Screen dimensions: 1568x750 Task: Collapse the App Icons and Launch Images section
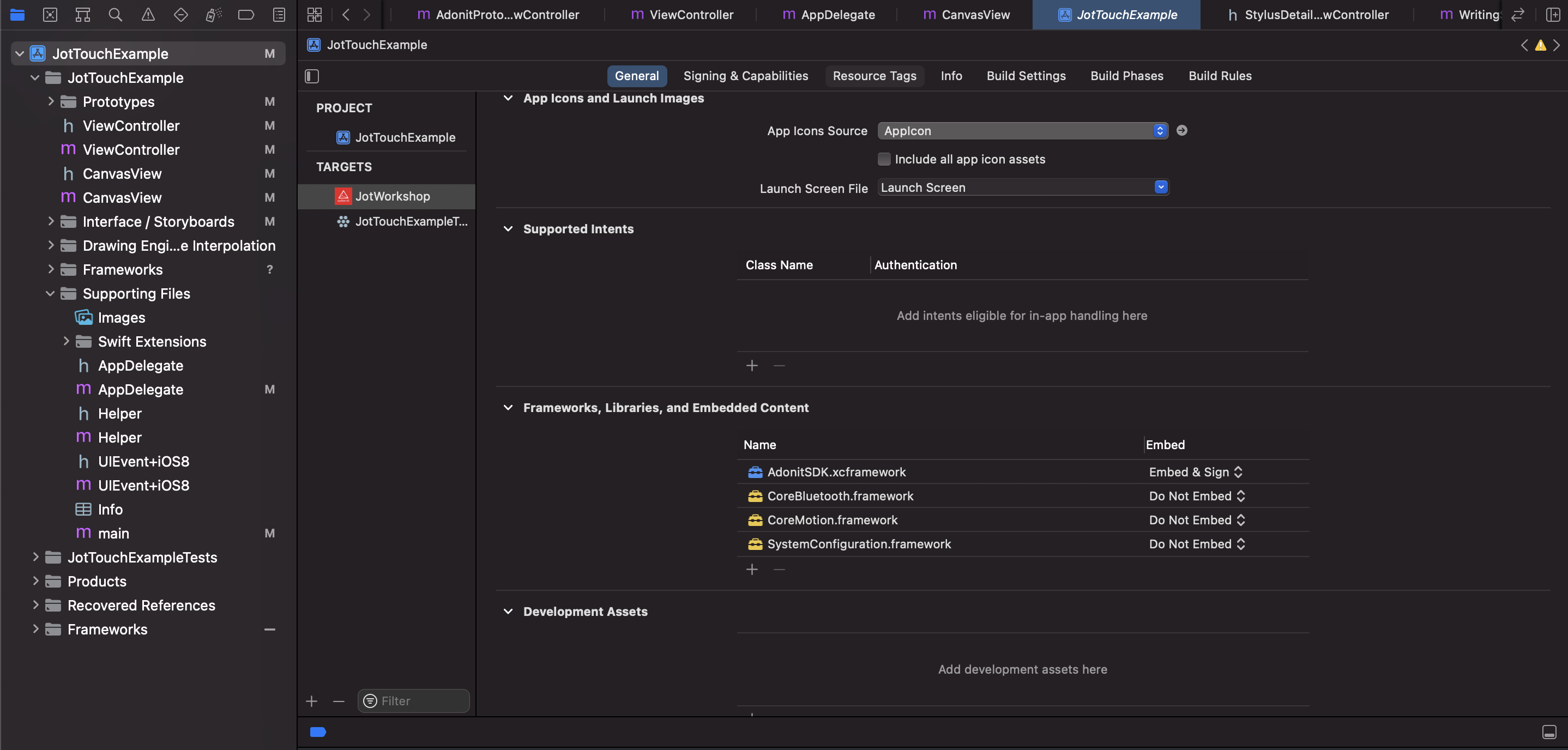click(x=507, y=99)
